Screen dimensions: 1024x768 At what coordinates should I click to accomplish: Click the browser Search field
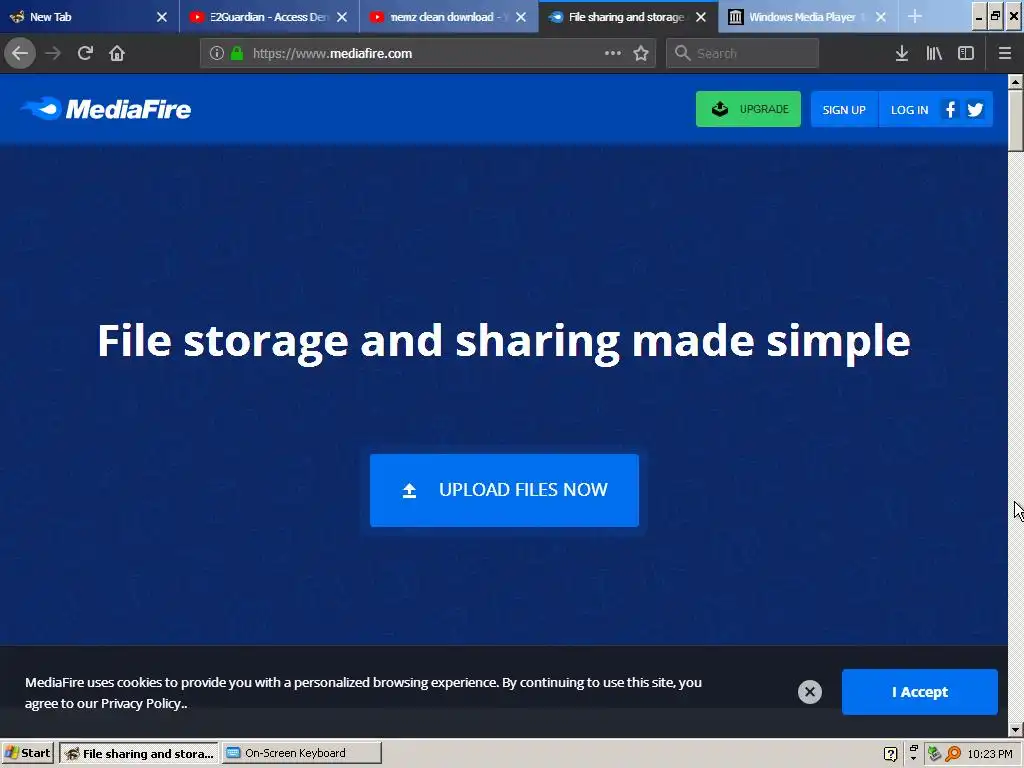coord(743,53)
